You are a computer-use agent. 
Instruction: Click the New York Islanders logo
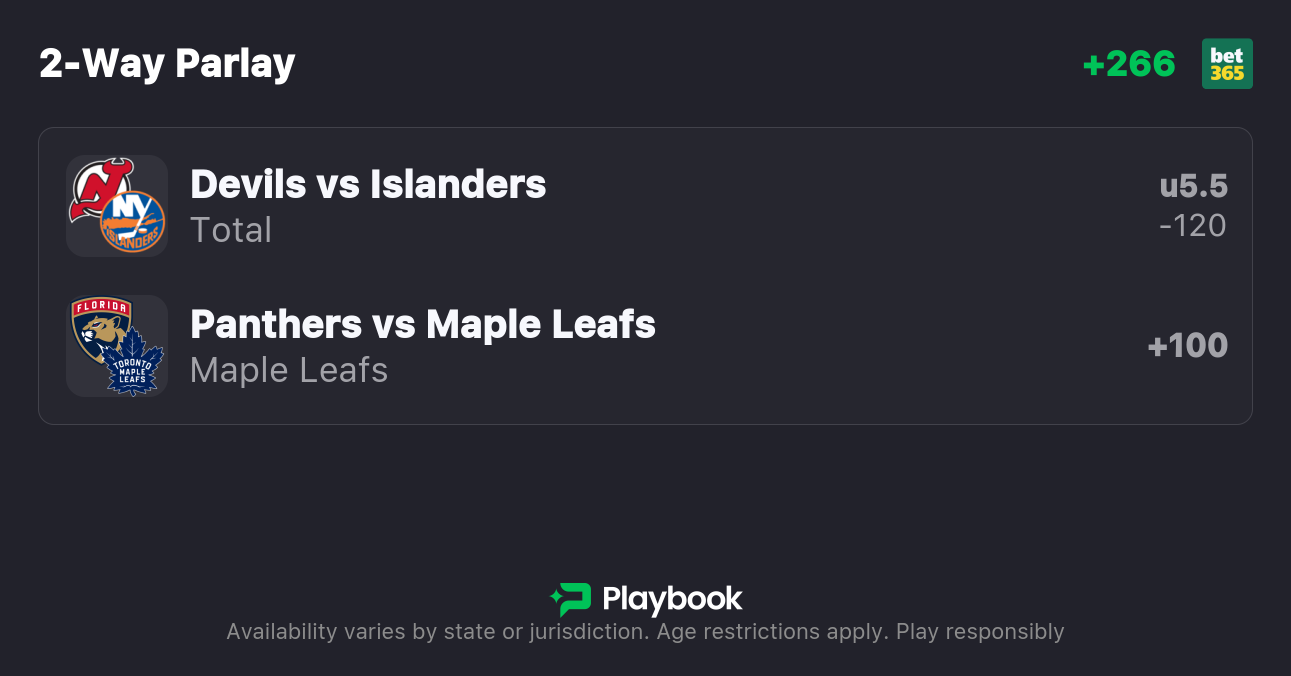[133, 222]
